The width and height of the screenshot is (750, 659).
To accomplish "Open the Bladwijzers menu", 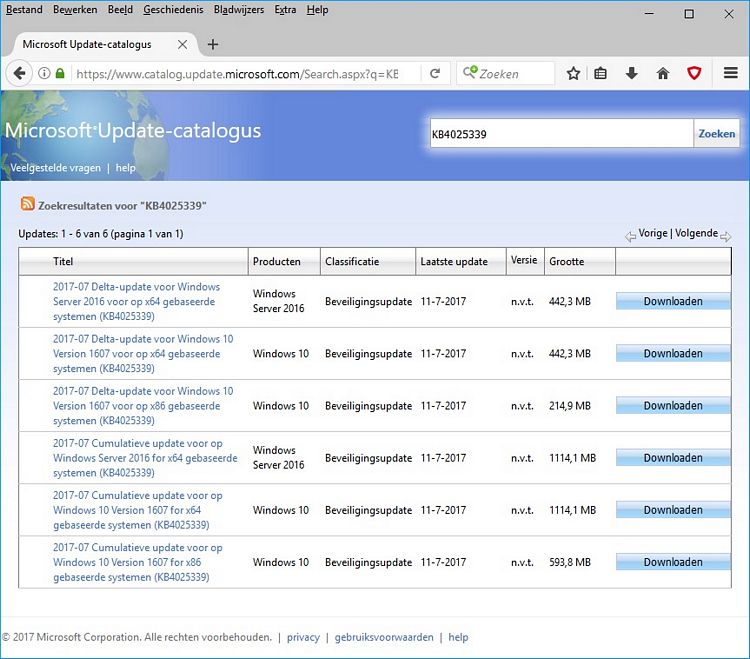I will (239, 10).
